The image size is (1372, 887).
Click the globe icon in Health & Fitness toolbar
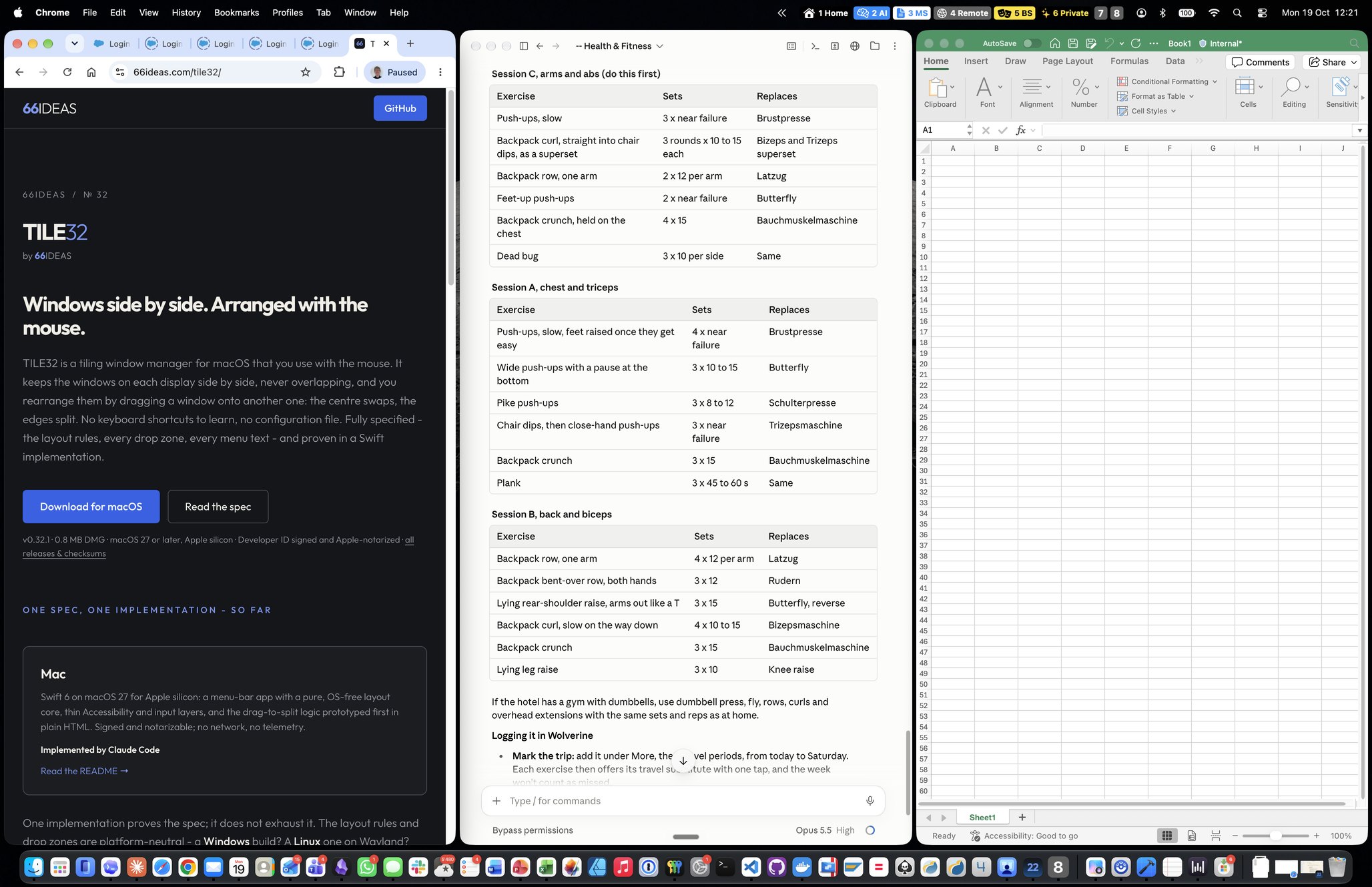pos(855,46)
